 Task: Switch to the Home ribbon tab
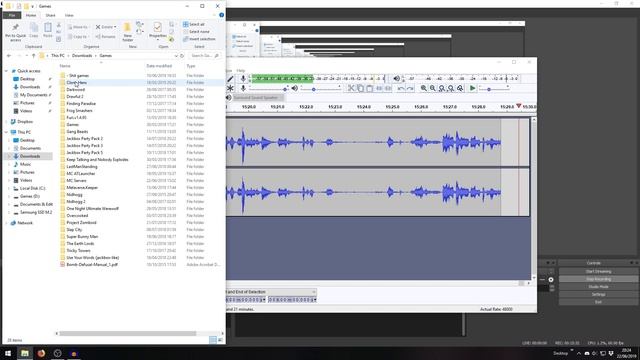click(31, 15)
